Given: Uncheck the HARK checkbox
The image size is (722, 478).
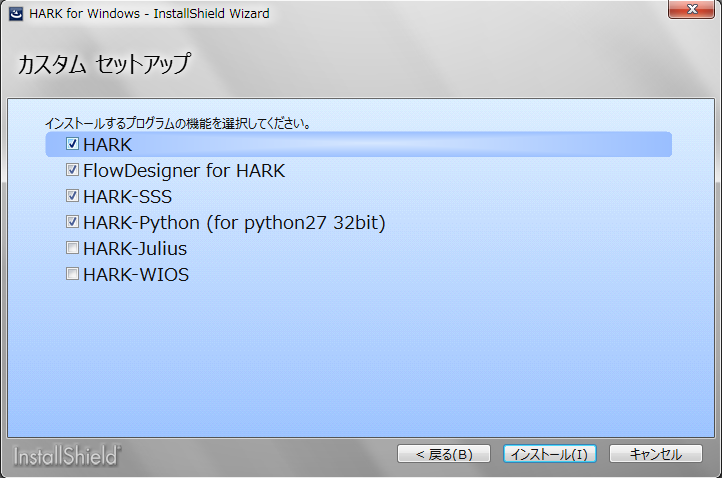Looking at the screenshot, I should pyautogui.click(x=72, y=144).
